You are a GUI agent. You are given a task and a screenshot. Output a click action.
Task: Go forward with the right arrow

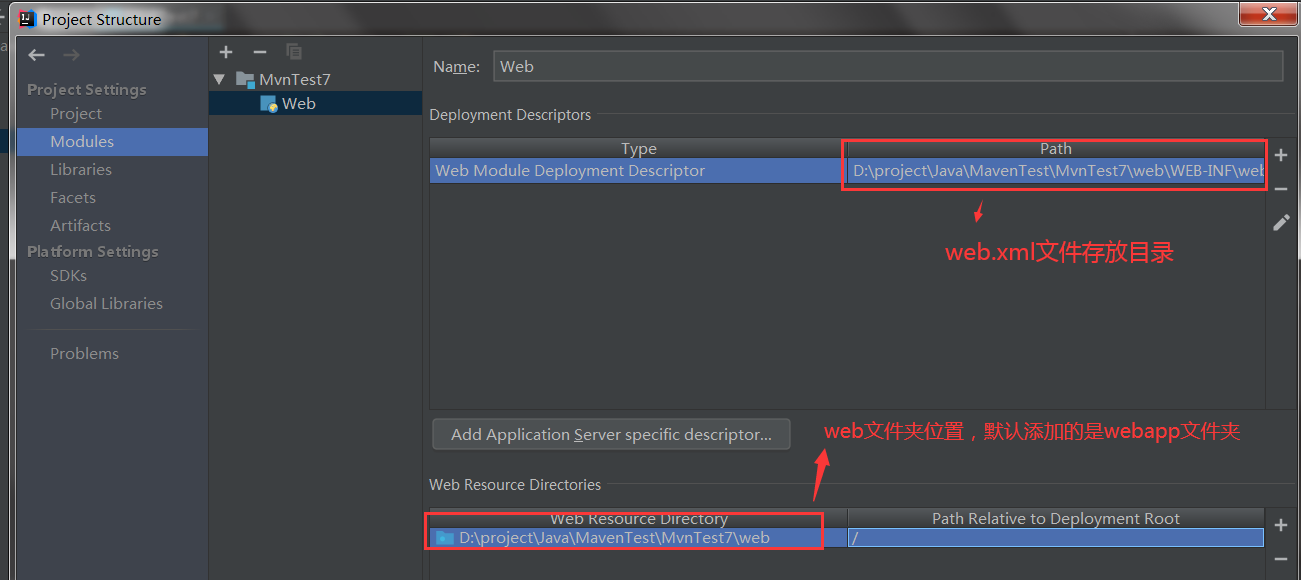71,55
